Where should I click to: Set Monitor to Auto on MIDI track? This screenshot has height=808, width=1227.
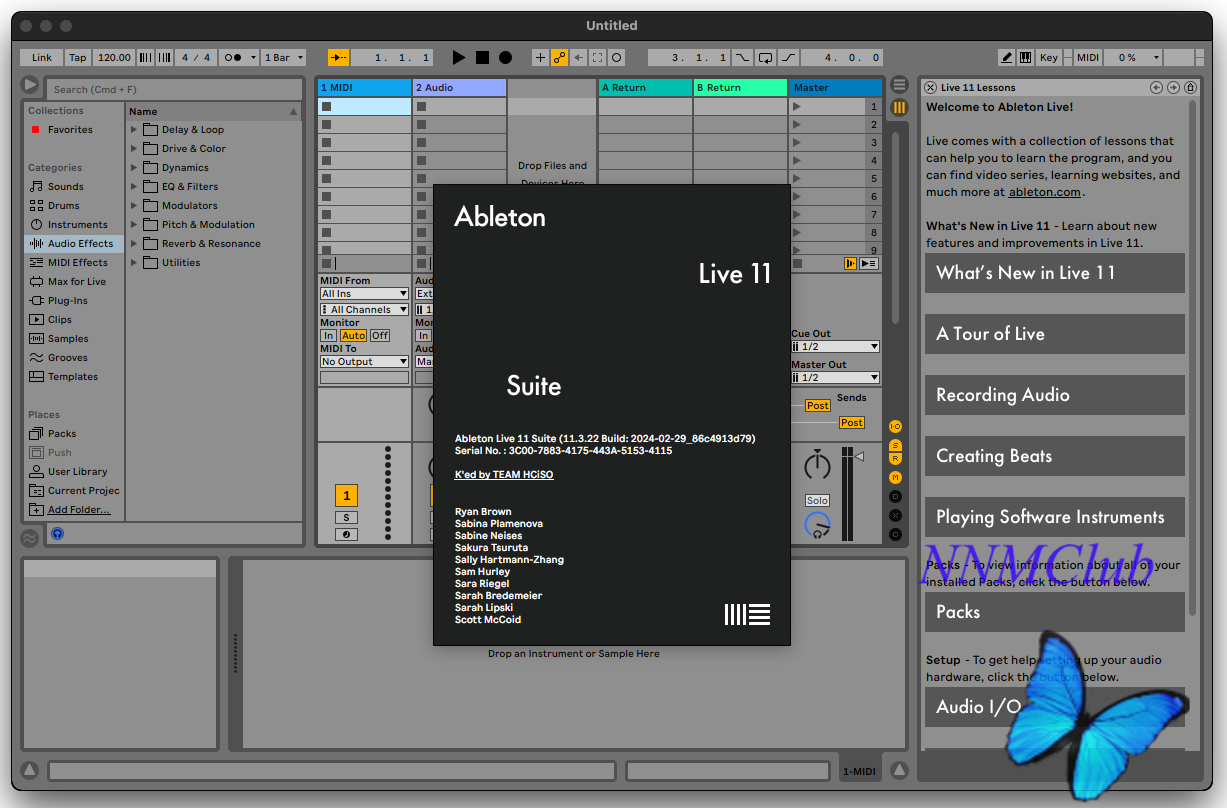point(354,336)
